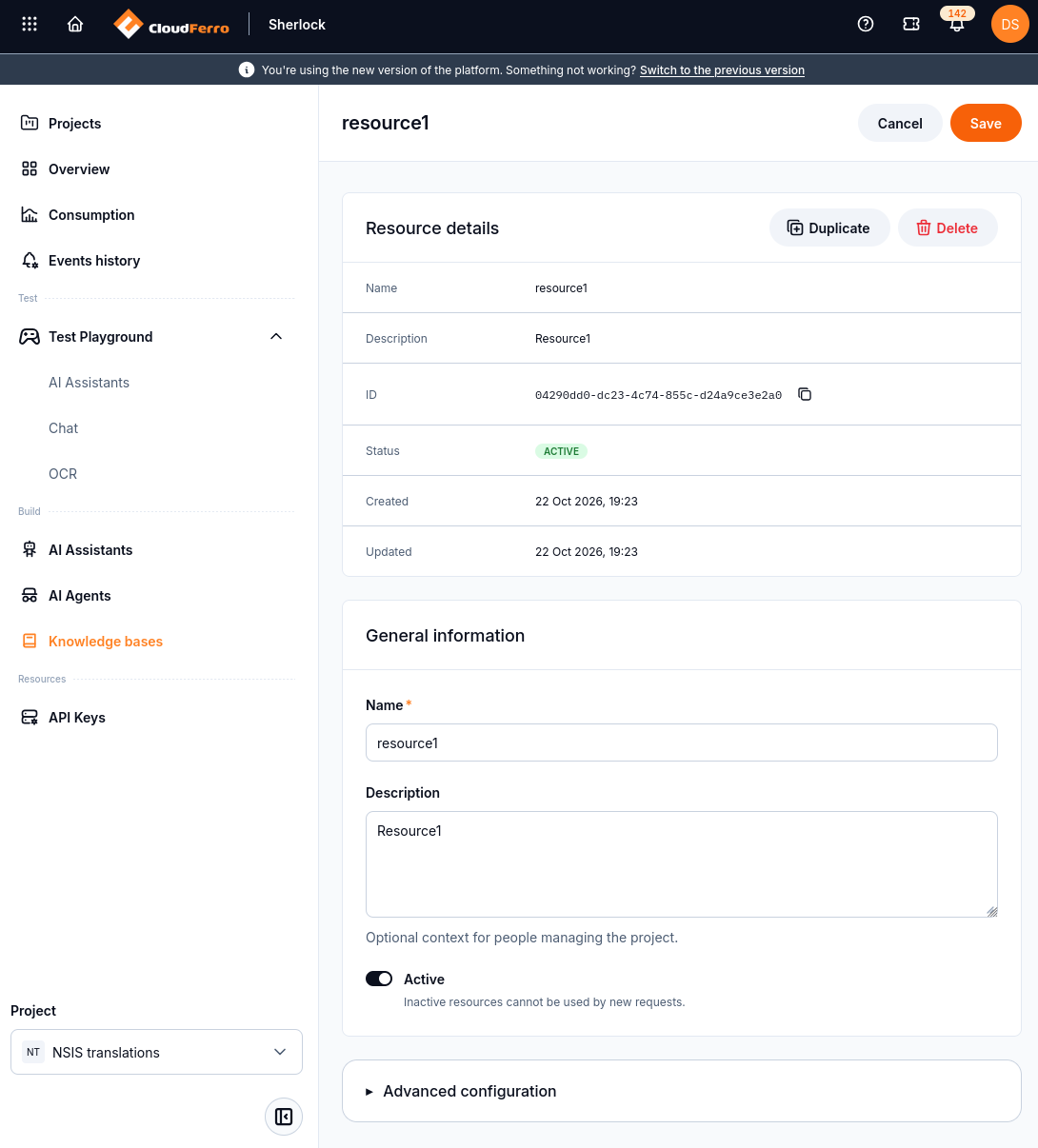Open Events history in the sidebar
This screenshot has width=1038, height=1148.
coord(94,260)
